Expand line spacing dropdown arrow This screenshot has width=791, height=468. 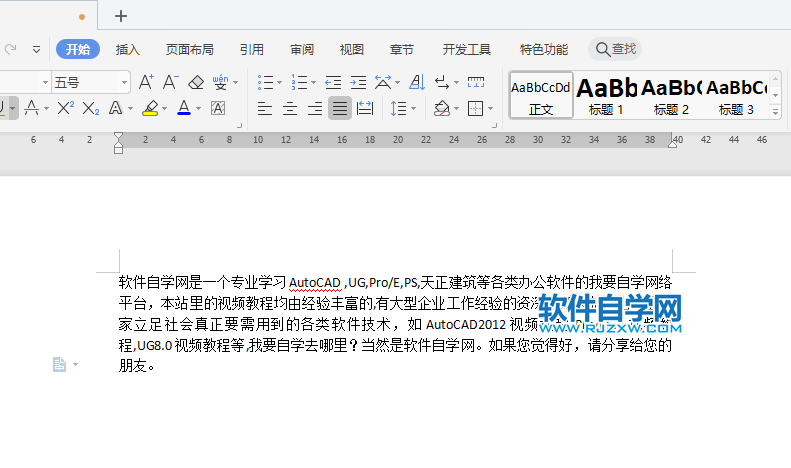point(414,108)
